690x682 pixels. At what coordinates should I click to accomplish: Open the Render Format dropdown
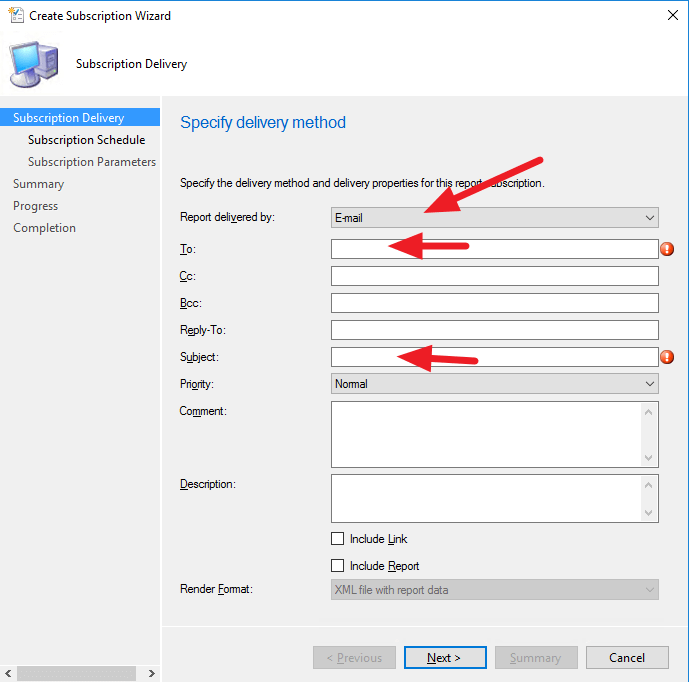(494, 590)
